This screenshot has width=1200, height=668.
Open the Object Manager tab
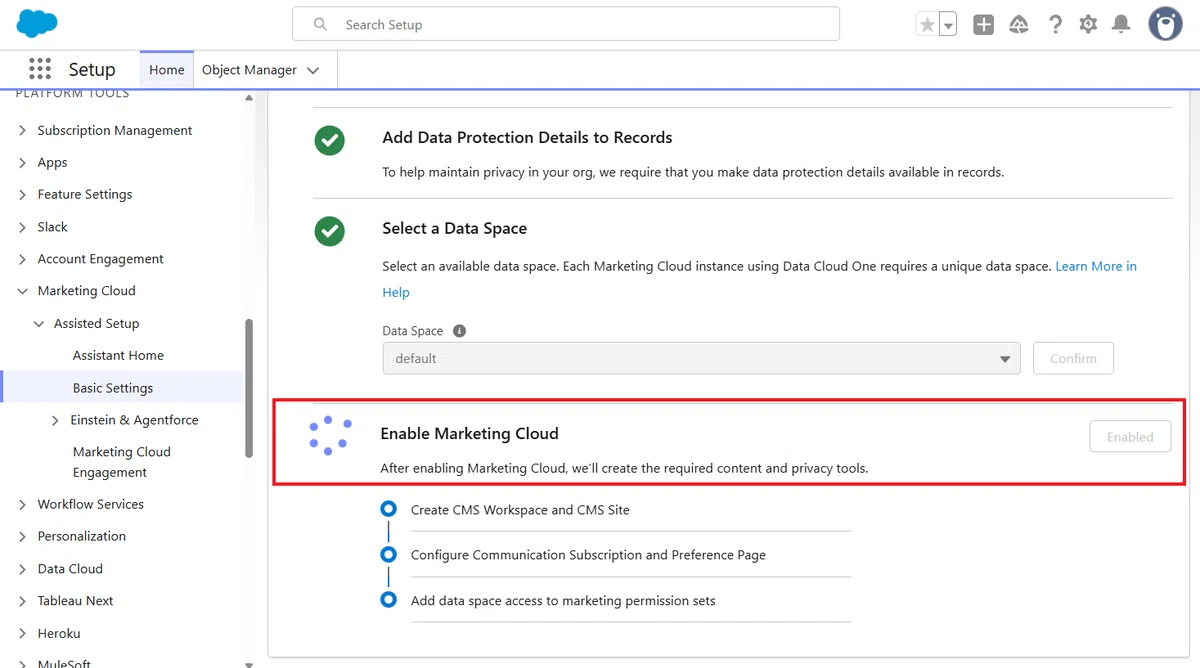point(249,70)
